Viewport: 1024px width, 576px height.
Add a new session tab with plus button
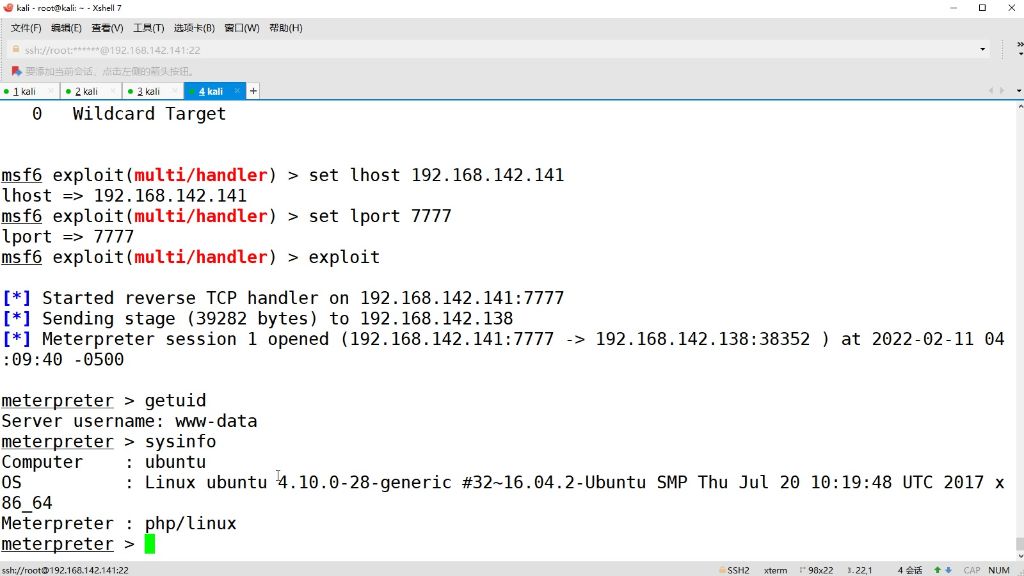pyautogui.click(x=253, y=91)
